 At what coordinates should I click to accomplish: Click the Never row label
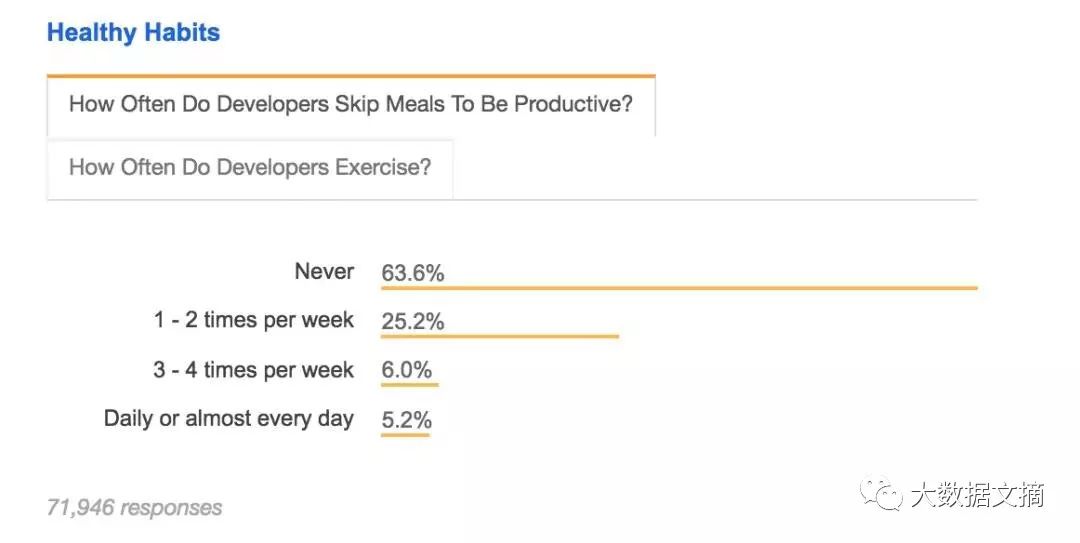pos(324,272)
